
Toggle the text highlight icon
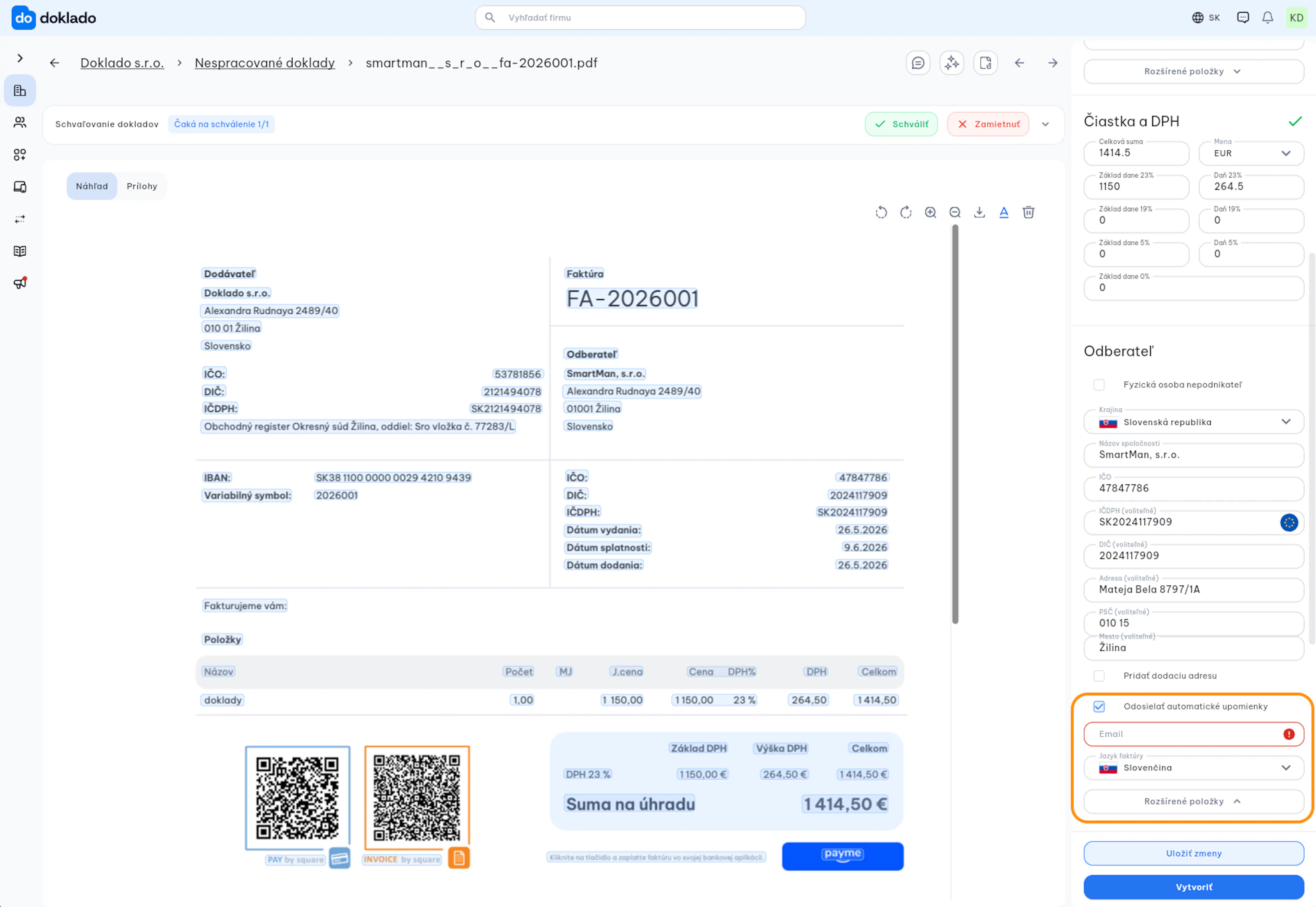(x=1004, y=213)
